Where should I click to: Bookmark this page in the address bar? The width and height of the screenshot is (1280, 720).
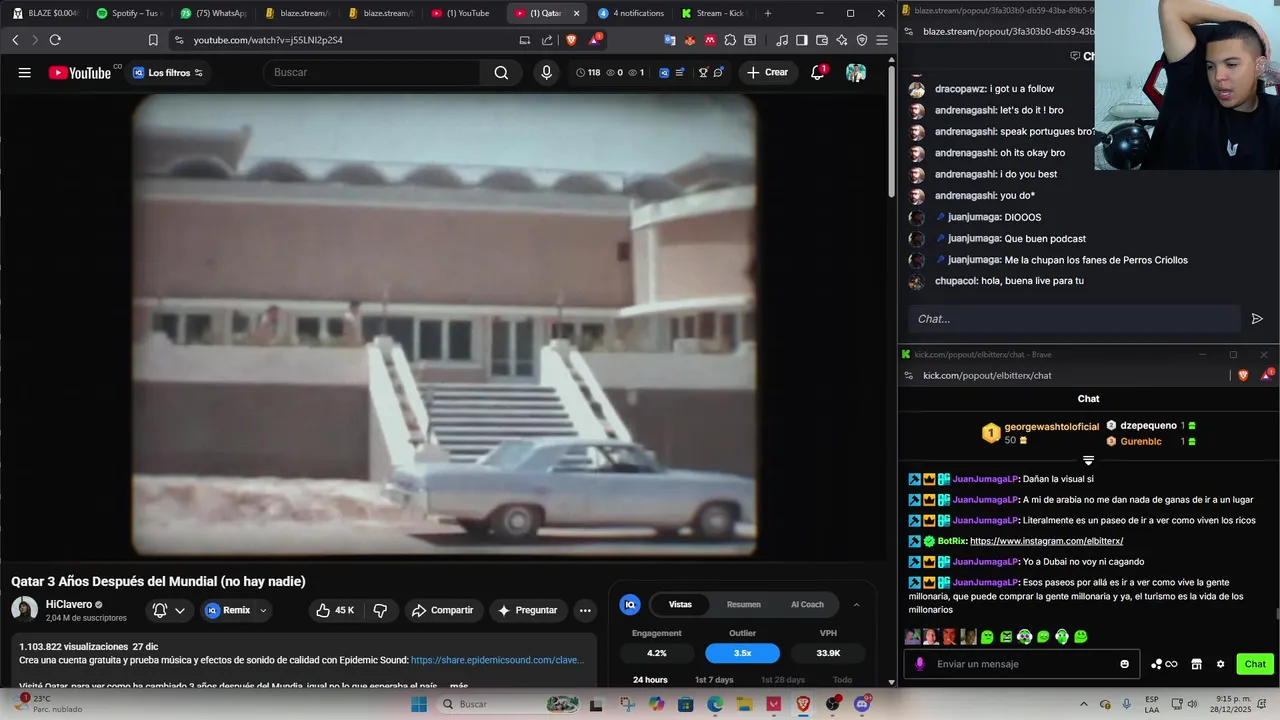[x=153, y=40]
